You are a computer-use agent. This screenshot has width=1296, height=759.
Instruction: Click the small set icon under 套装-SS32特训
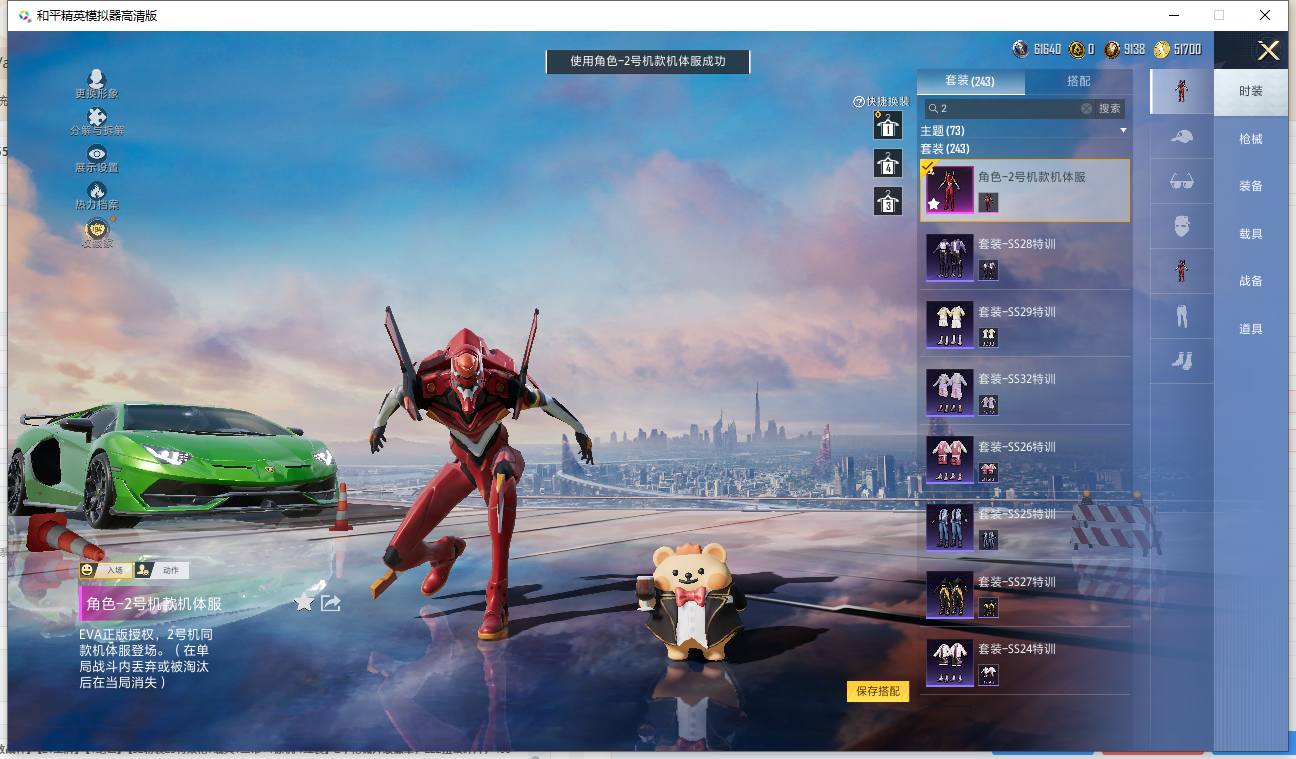(988, 405)
